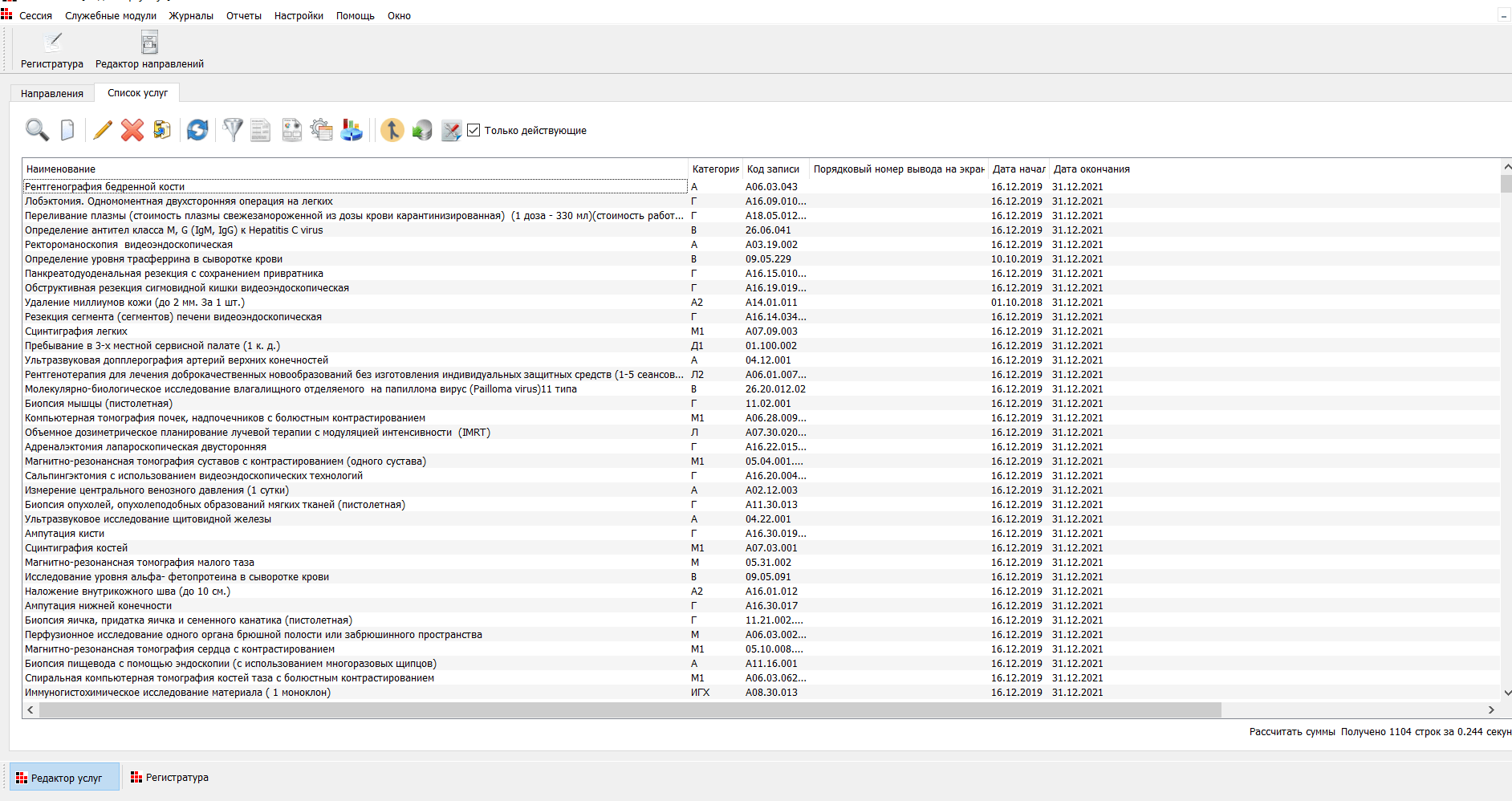Select row Ампутация нижней конечности
The width and height of the screenshot is (1512, 801).
pos(761,605)
